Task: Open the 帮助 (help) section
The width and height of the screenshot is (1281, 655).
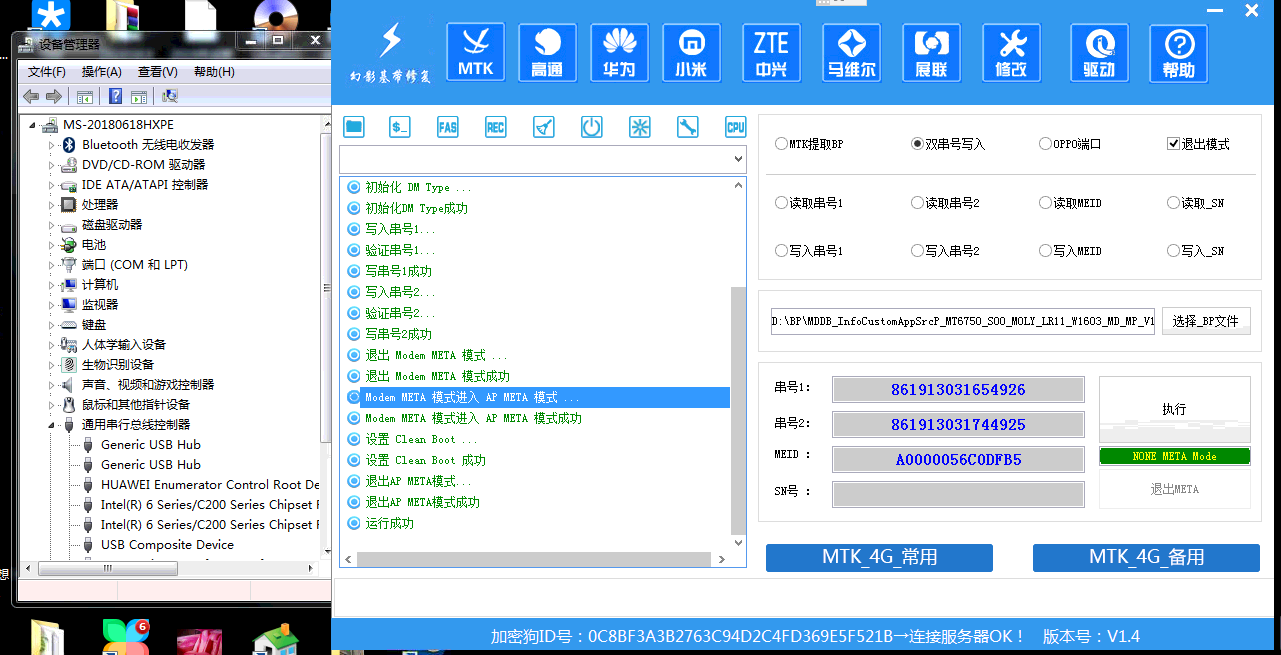Action: point(1179,52)
